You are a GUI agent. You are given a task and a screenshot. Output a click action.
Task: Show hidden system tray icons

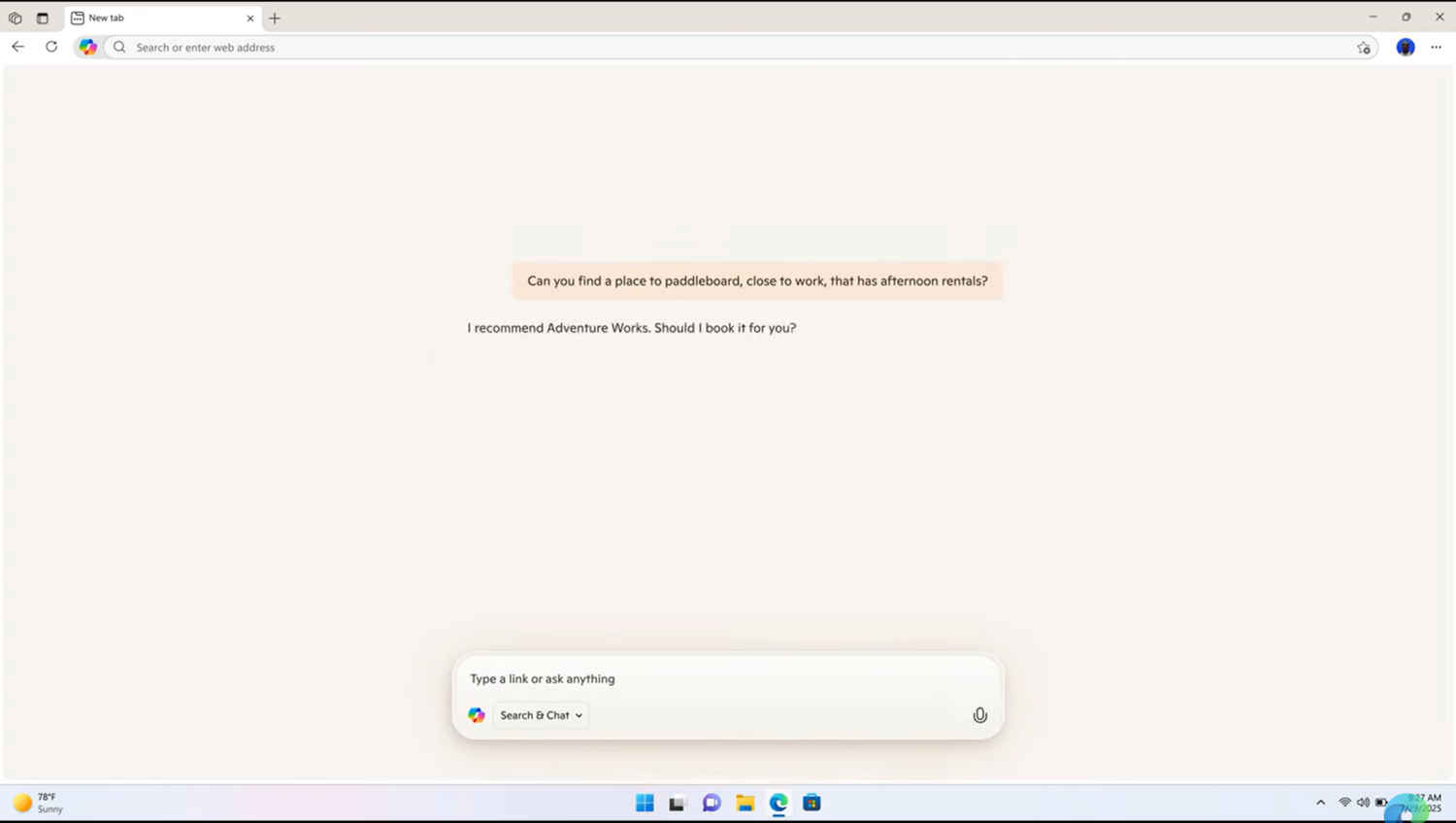pos(1321,803)
